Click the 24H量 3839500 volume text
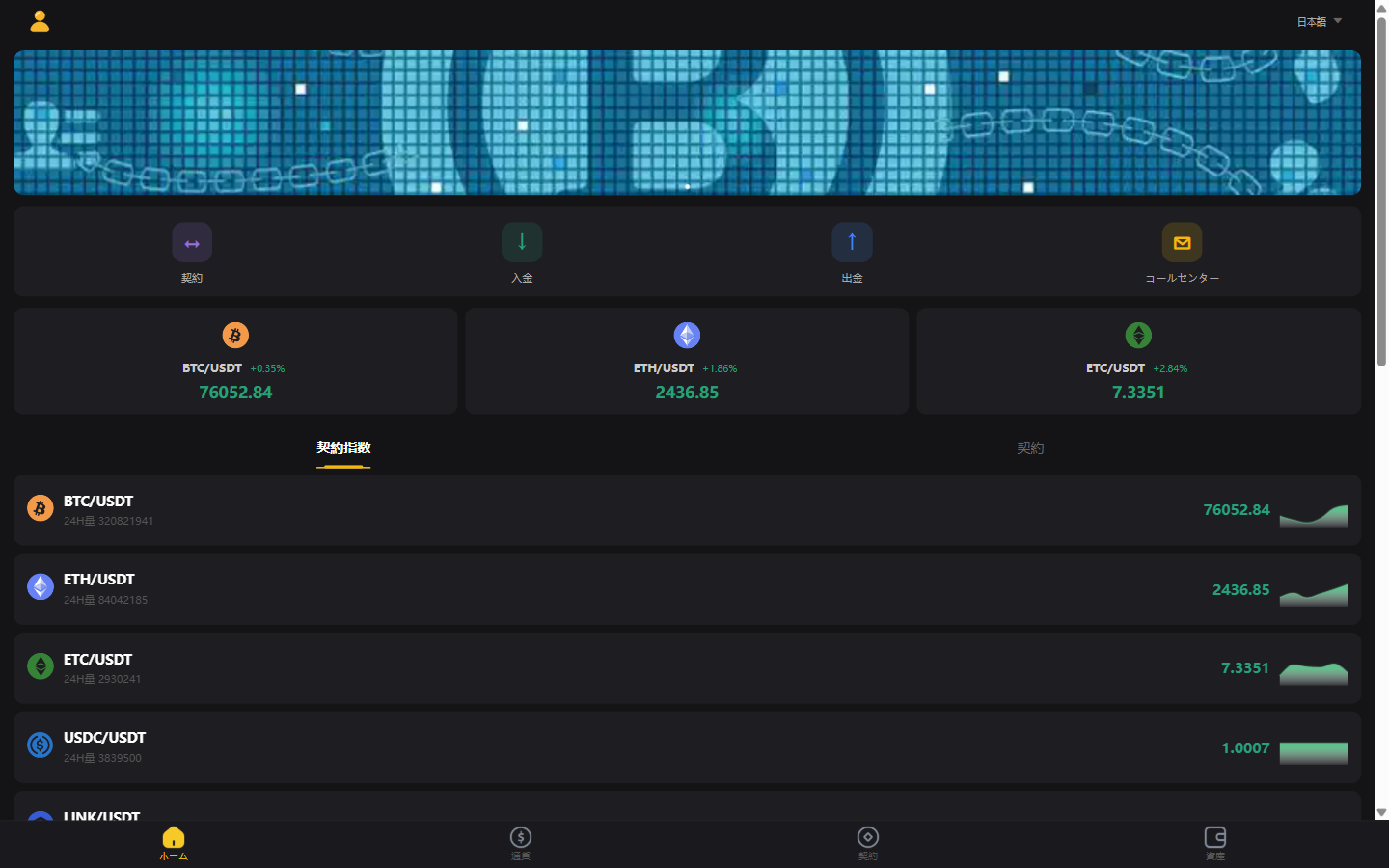The image size is (1389, 868). [x=102, y=758]
